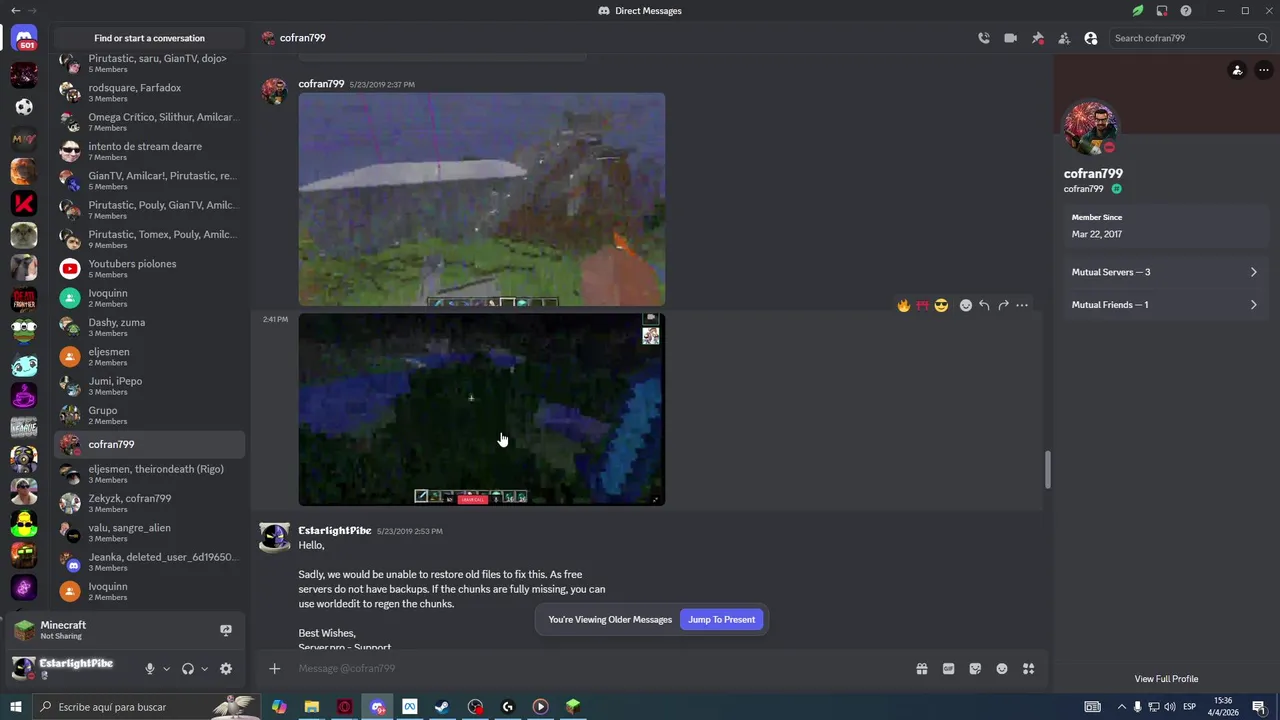
Task: Open the attachment plus button
Action: coord(274,668)
